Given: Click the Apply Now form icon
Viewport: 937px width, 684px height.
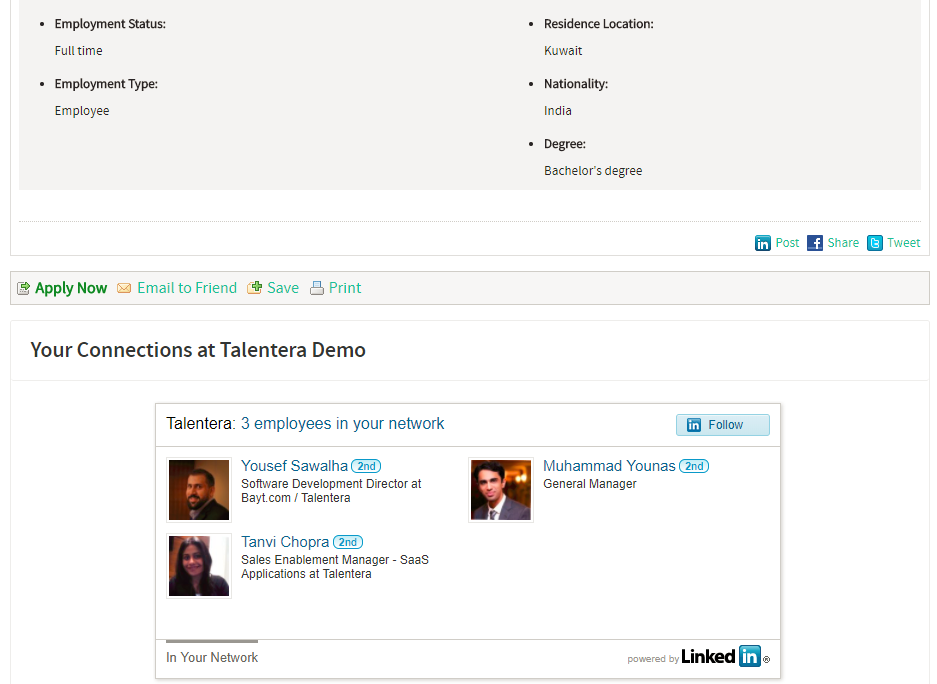Looking at the screenshot, I should click(x=23, y=289).
